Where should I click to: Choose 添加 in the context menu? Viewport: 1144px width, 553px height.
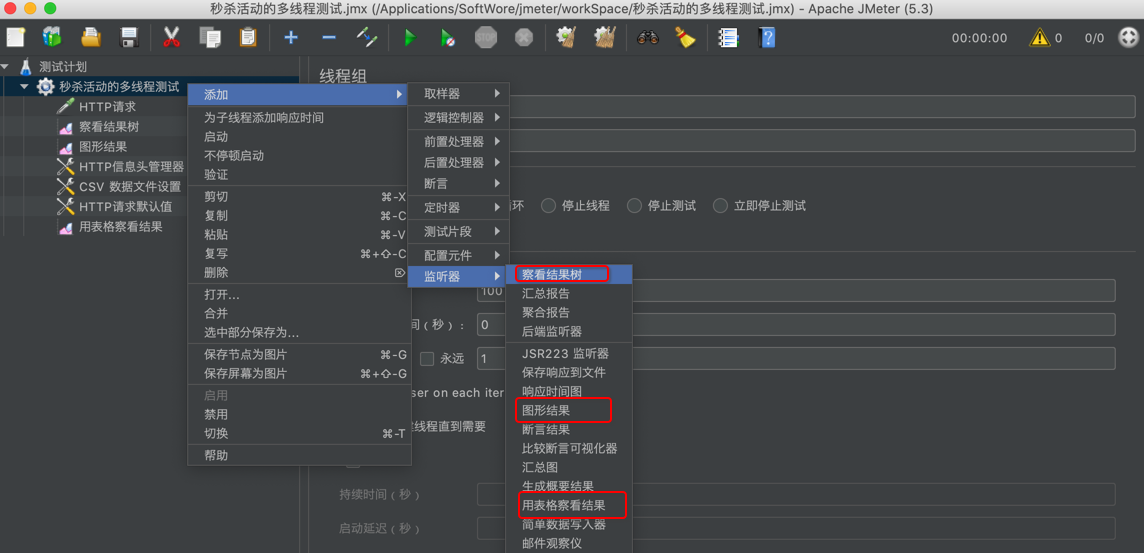[298, 94]
